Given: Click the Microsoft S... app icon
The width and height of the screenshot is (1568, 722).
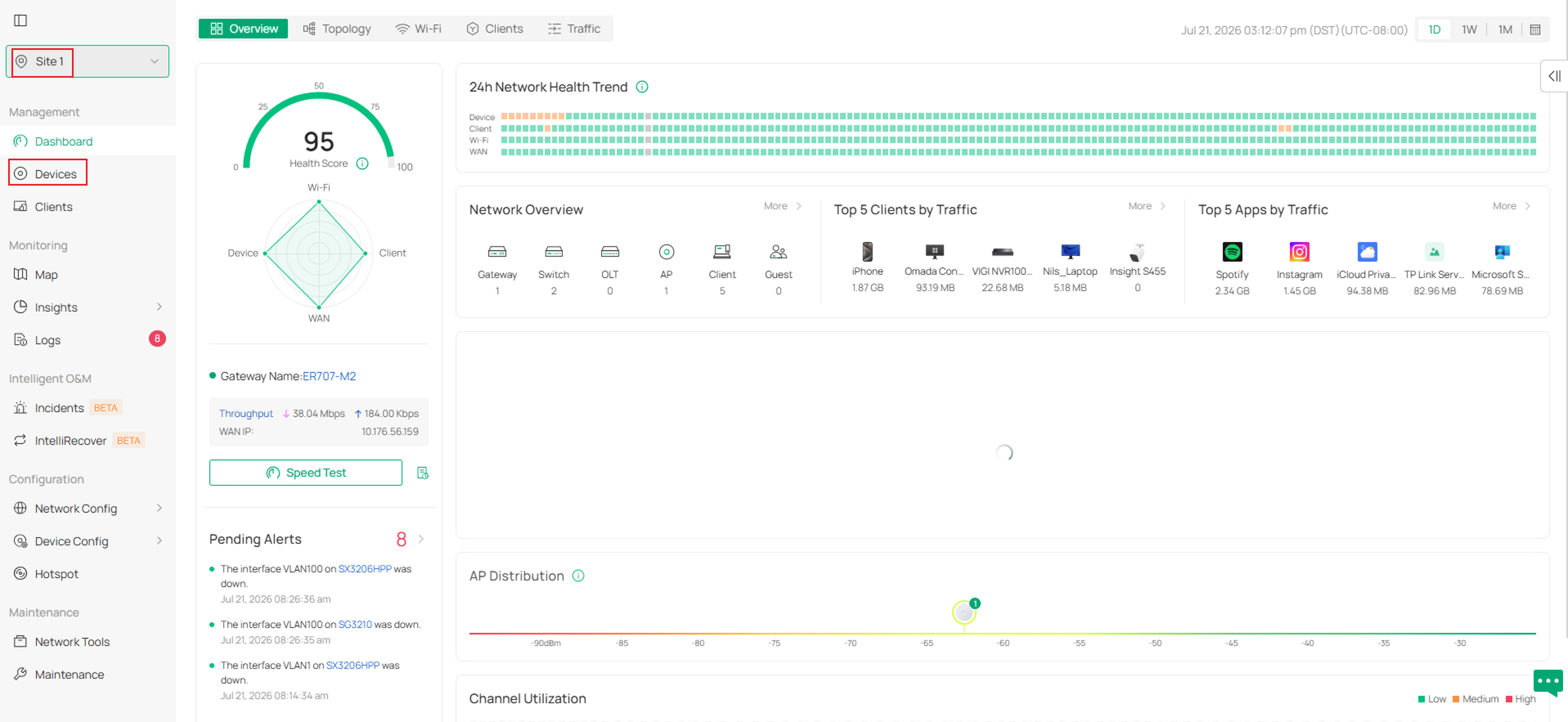Looking at the screenshot, I should pos(1502,251).
